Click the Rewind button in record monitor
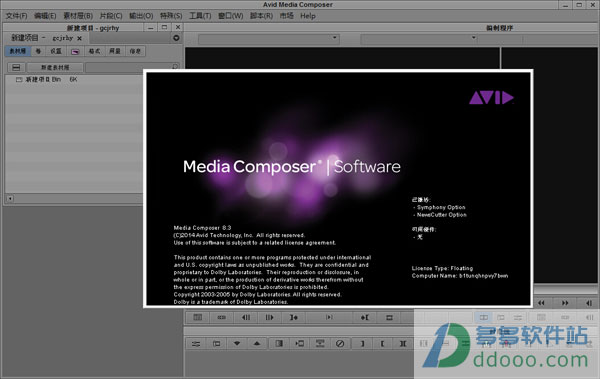The height and width of the screenshot is (379, 600). pos(541,303)
